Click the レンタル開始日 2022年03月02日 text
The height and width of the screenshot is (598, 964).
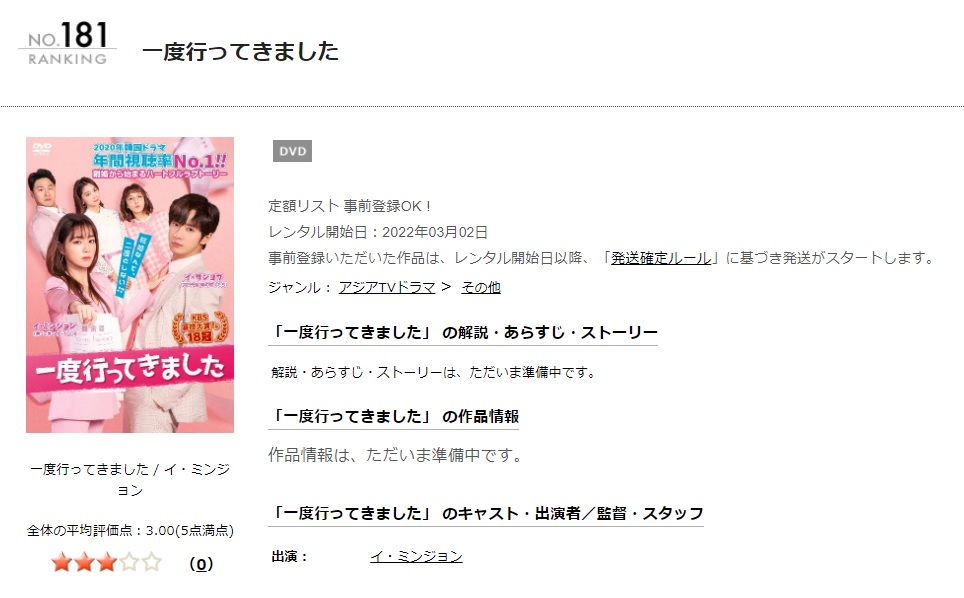[x=378, y=232]
